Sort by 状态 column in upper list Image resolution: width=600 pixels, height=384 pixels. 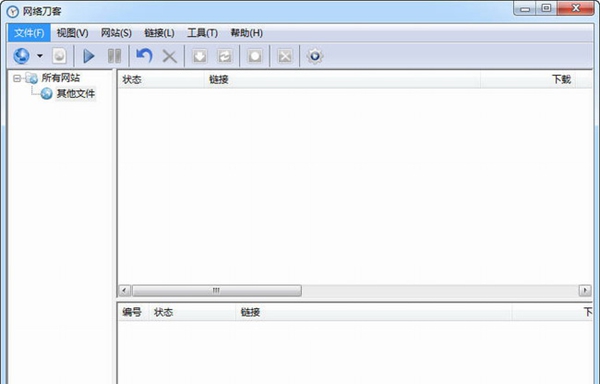pyautogui.click(x=161, y=80)
